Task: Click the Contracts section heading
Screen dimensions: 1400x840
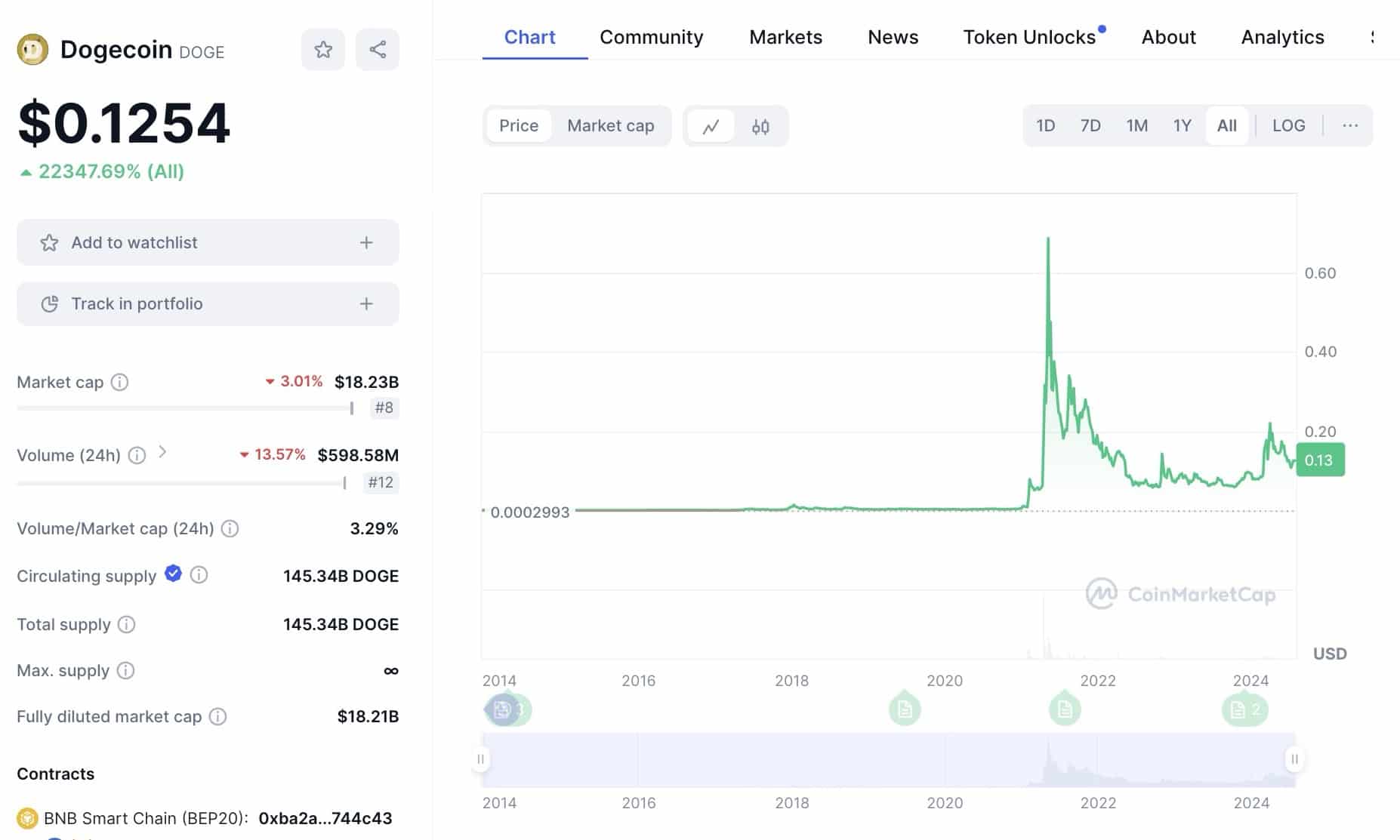Action: point(56,774)
